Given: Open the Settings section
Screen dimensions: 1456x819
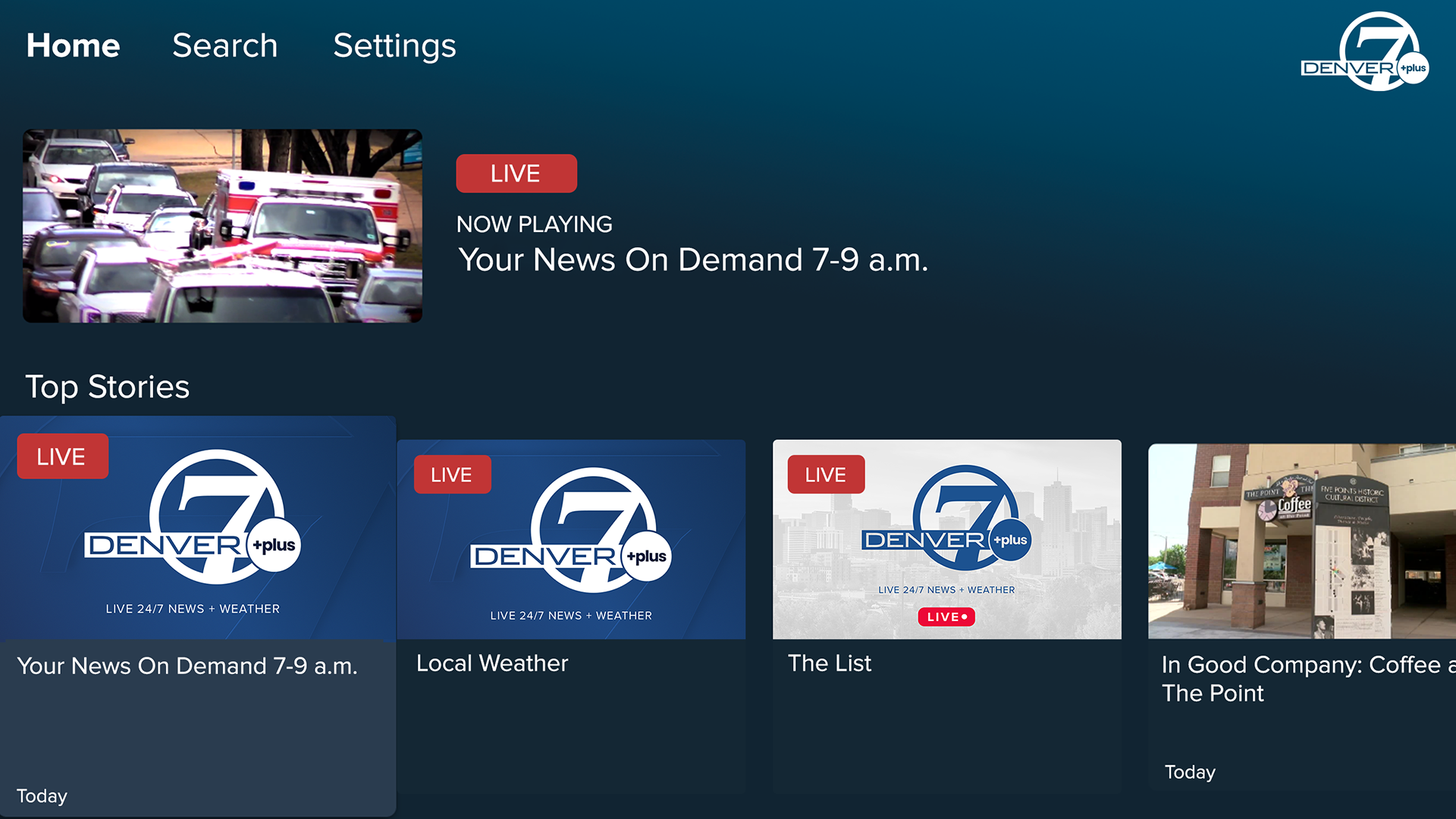Looking at the screenshot, I should [394, 45].
